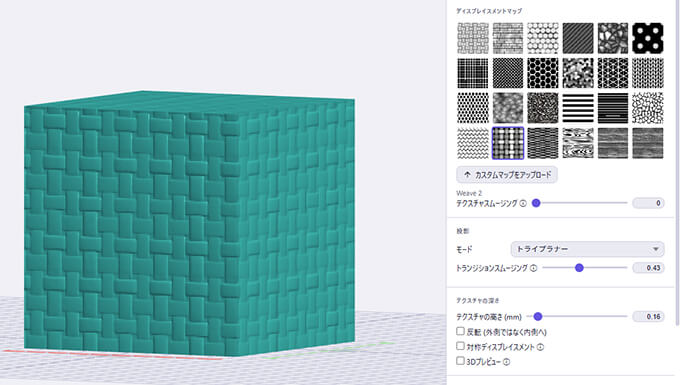680x385 pixels.
Task: Choose the brick wall texture thumbnail
Action: pyautogui.click(x=508, y=39)
